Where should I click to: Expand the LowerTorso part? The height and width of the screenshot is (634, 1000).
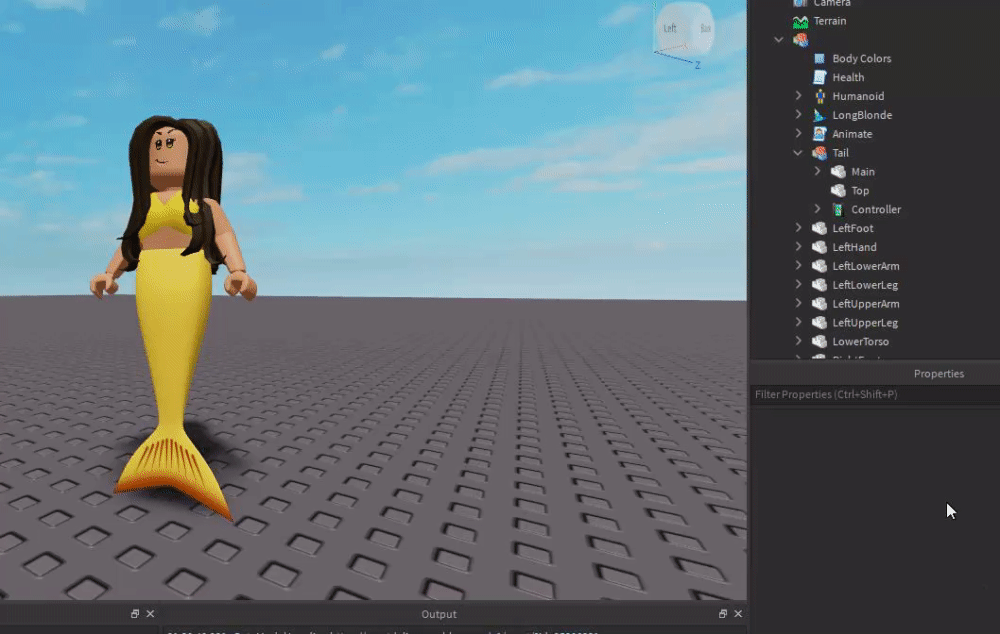798,341
